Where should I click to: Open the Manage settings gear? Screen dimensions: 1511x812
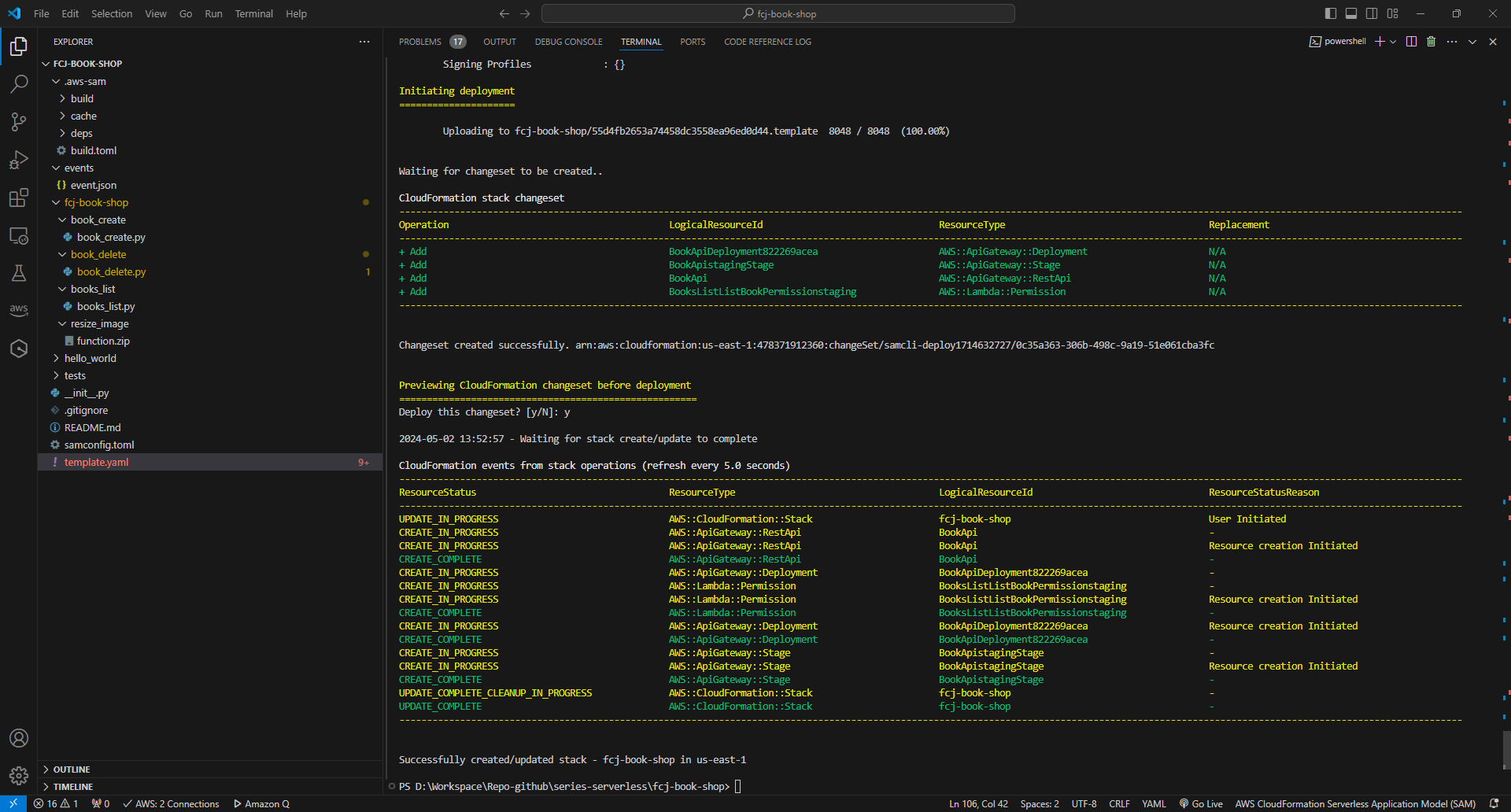point(19,776)
